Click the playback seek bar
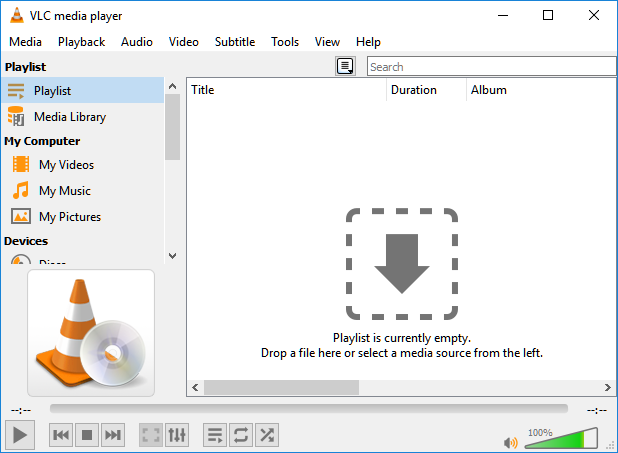Viewport: 618px width, 453px height. point(309,409)
